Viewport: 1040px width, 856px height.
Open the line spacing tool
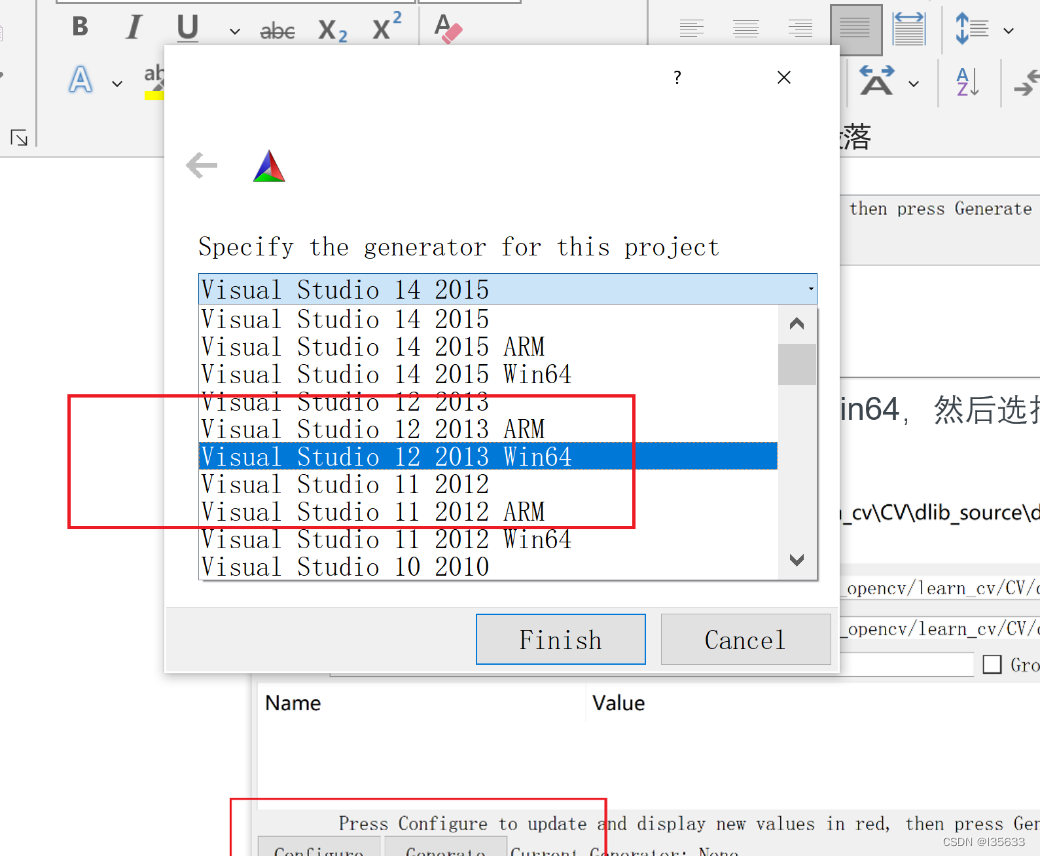point(971,28)
